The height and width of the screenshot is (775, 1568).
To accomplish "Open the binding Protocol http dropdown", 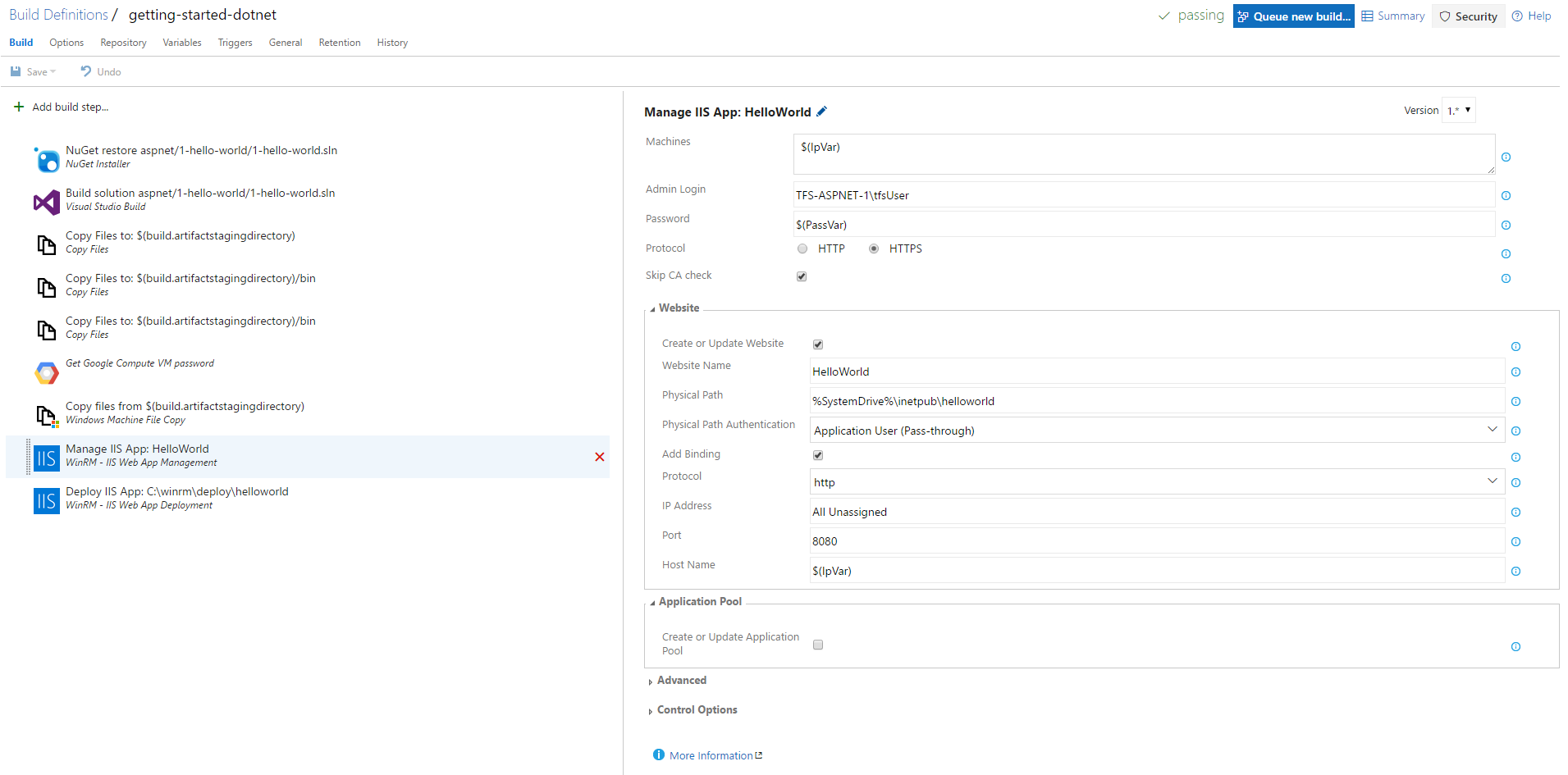I will (x=1157, y=481).
